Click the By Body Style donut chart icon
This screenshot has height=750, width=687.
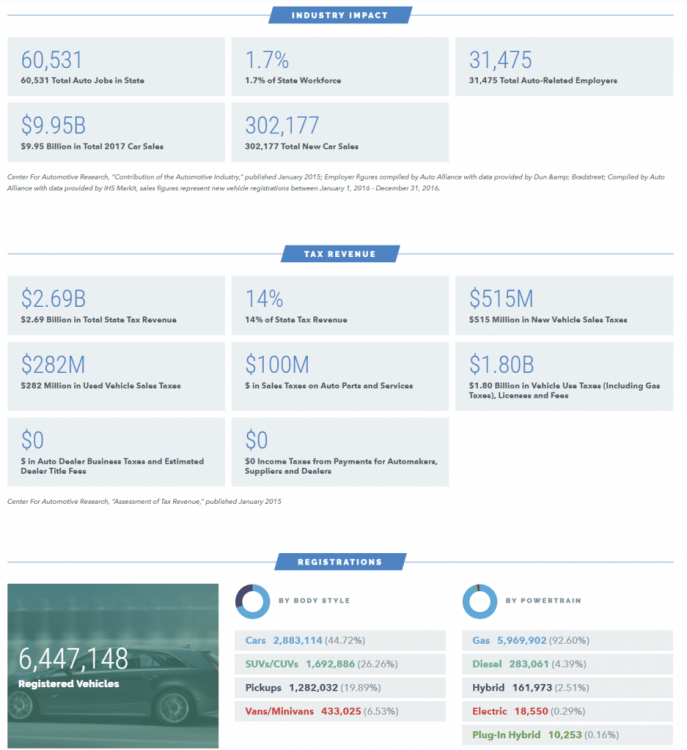point(253,600)
